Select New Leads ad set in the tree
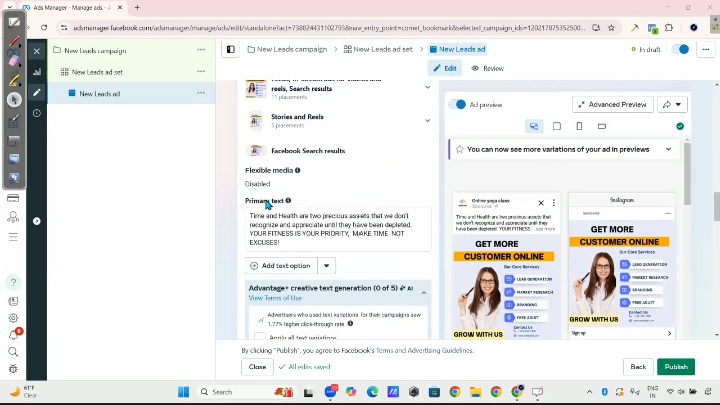Screen dimensions: 720x405 click(x=97, y=72)
